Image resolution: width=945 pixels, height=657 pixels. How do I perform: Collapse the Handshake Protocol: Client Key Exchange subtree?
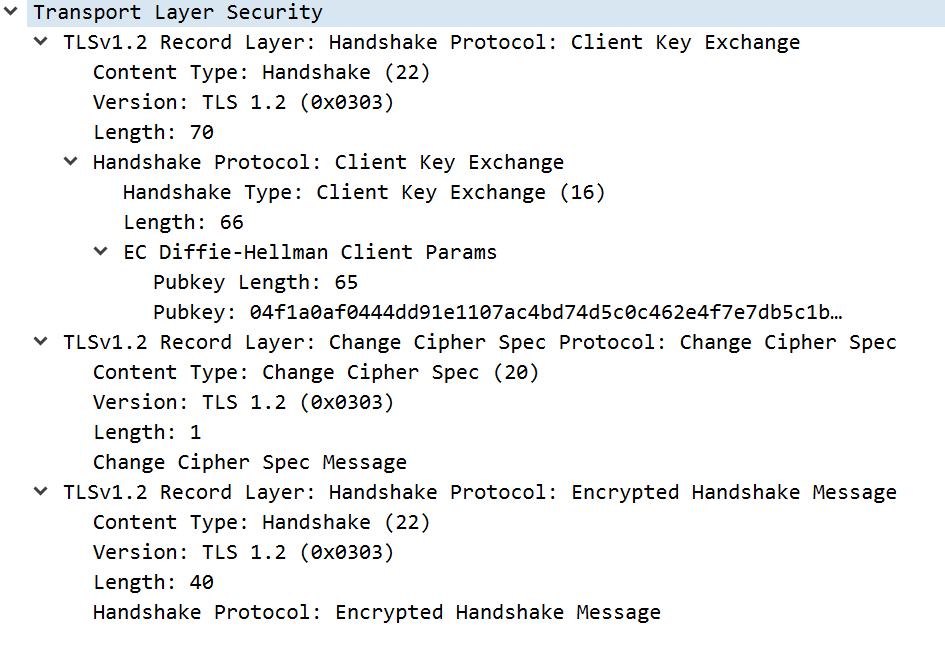[x=69, y=161]
